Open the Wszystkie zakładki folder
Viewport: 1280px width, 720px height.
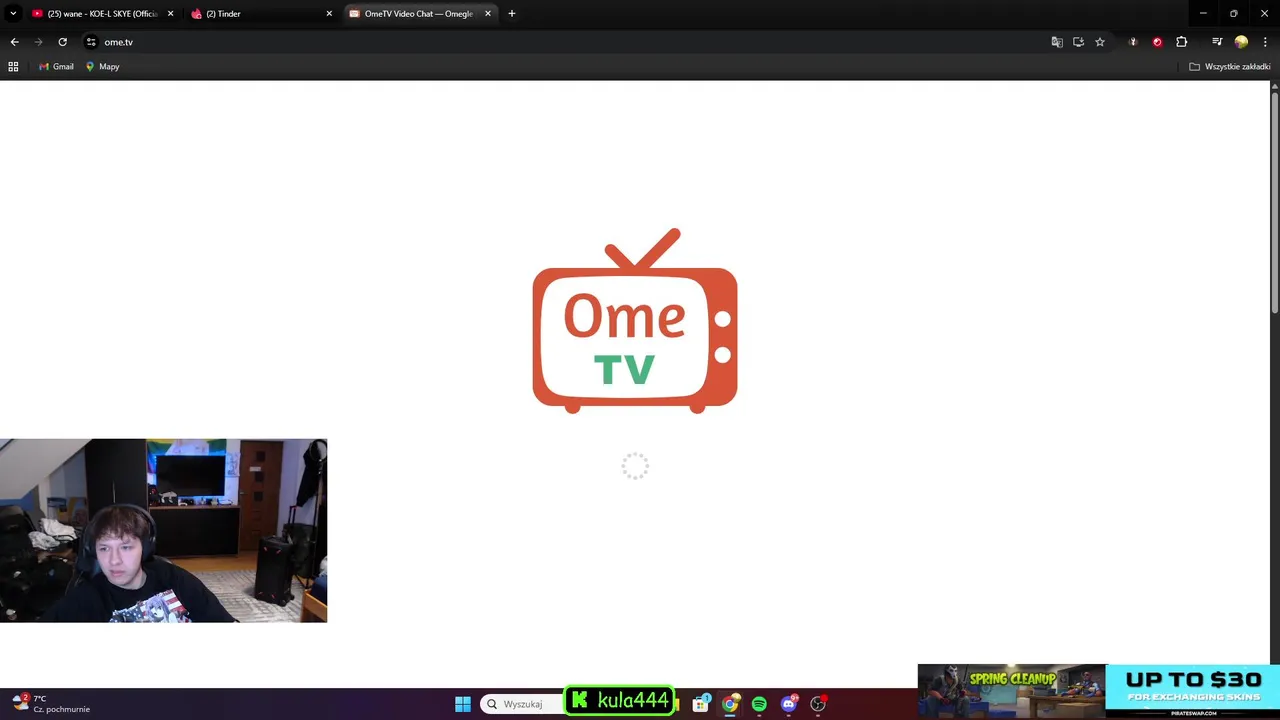pyautogui.click(x=1229, y=66)
